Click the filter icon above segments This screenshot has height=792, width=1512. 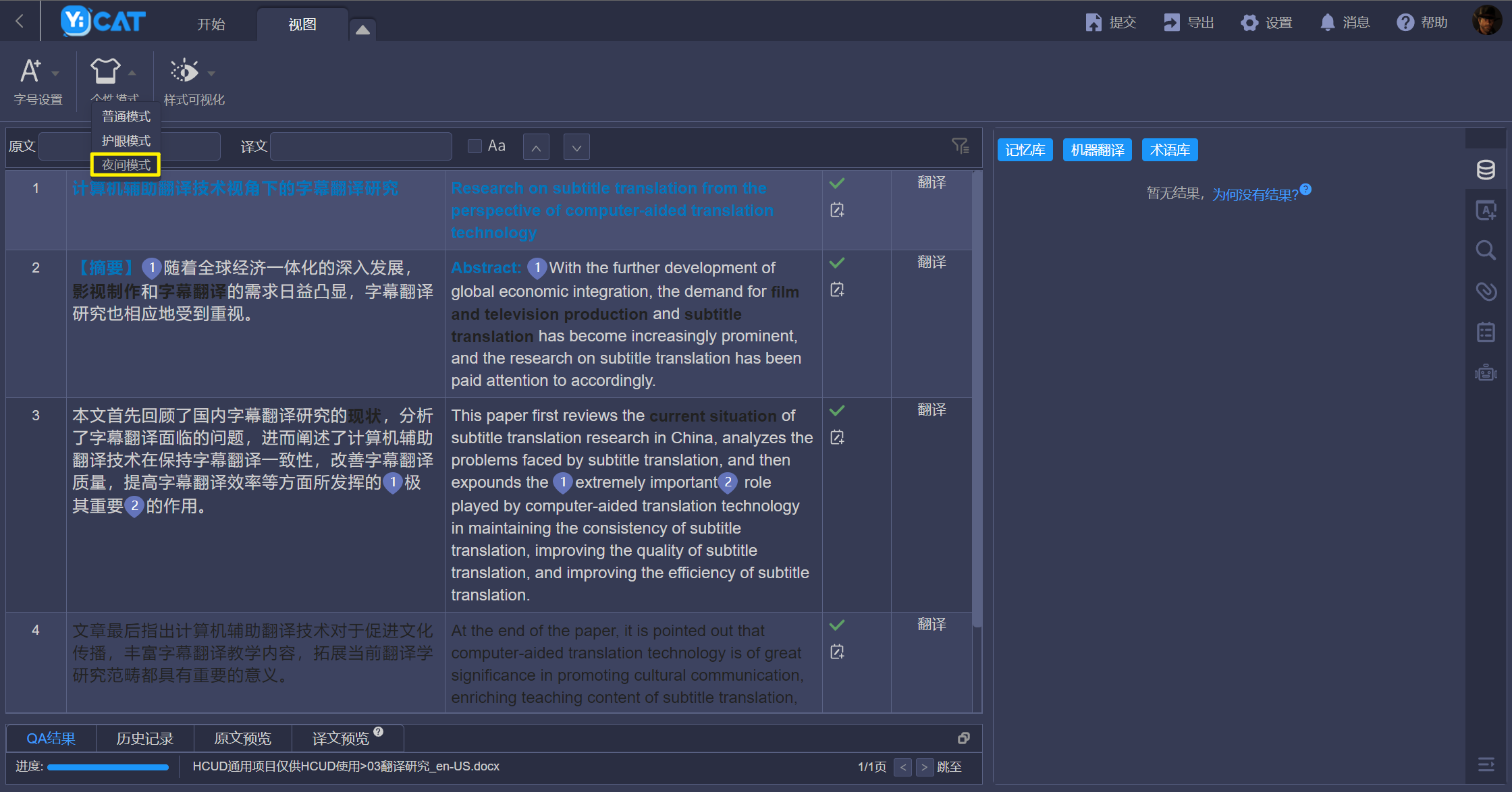click(960, 146)
